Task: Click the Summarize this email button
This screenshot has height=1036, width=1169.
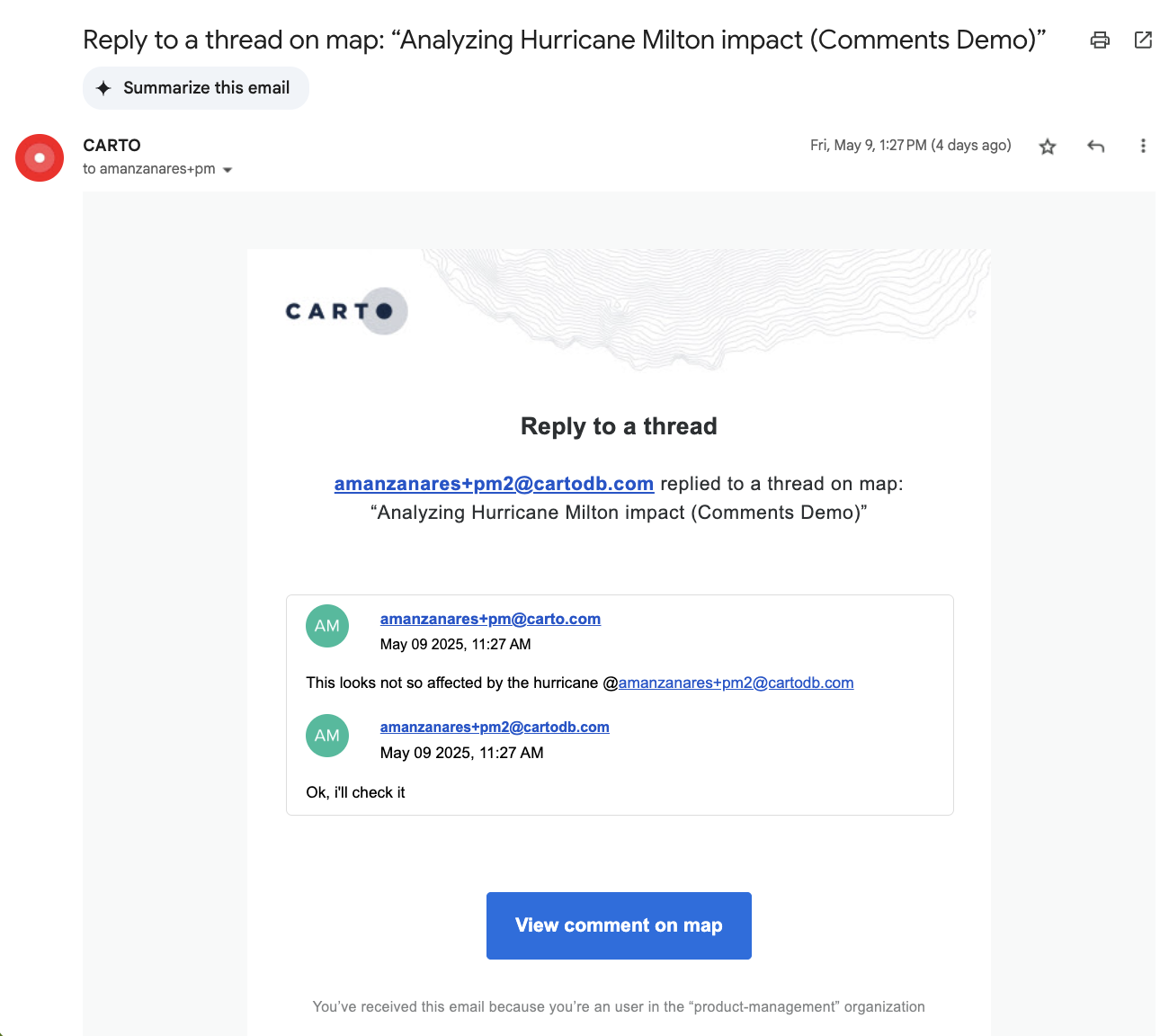Action: pos(196,88)
